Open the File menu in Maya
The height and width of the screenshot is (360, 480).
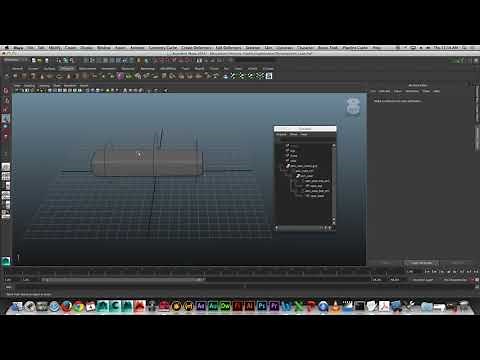tap(30, 48)
